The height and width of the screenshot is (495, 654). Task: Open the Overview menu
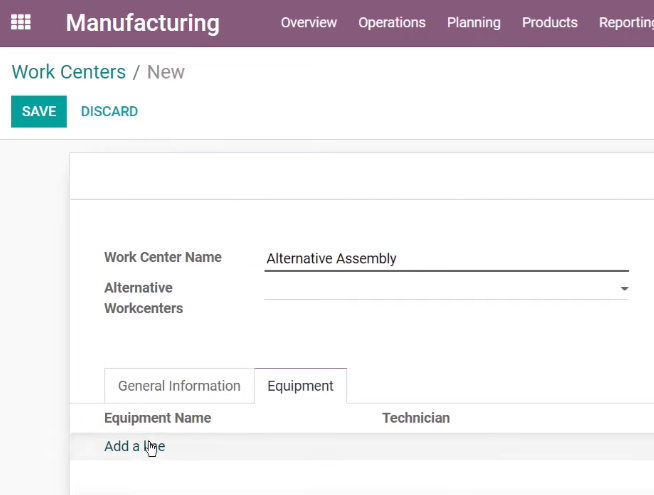(309, 23)
